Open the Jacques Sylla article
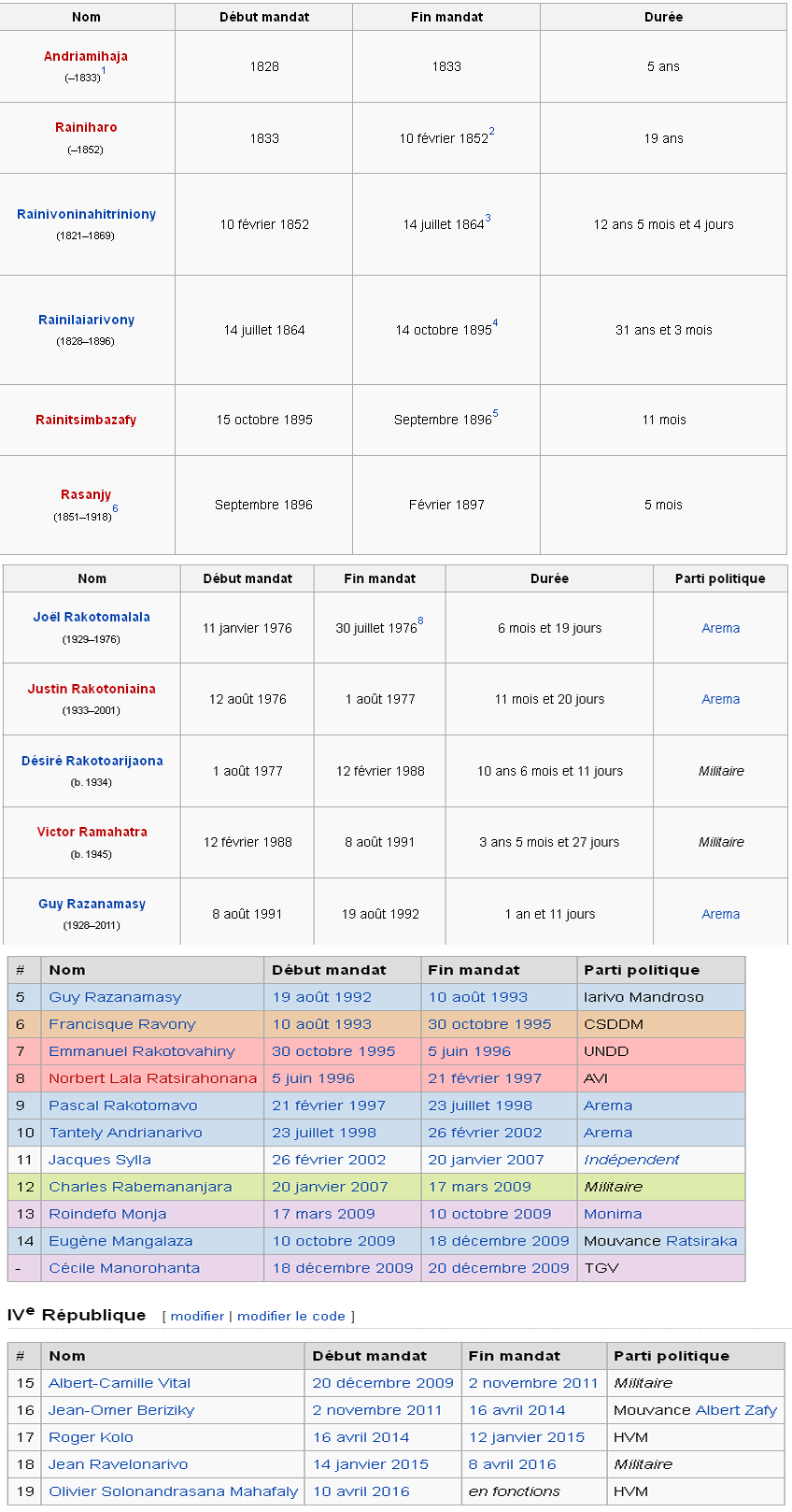The width and height of the screenshot is (792, 1512). [x=100, y=1160]
